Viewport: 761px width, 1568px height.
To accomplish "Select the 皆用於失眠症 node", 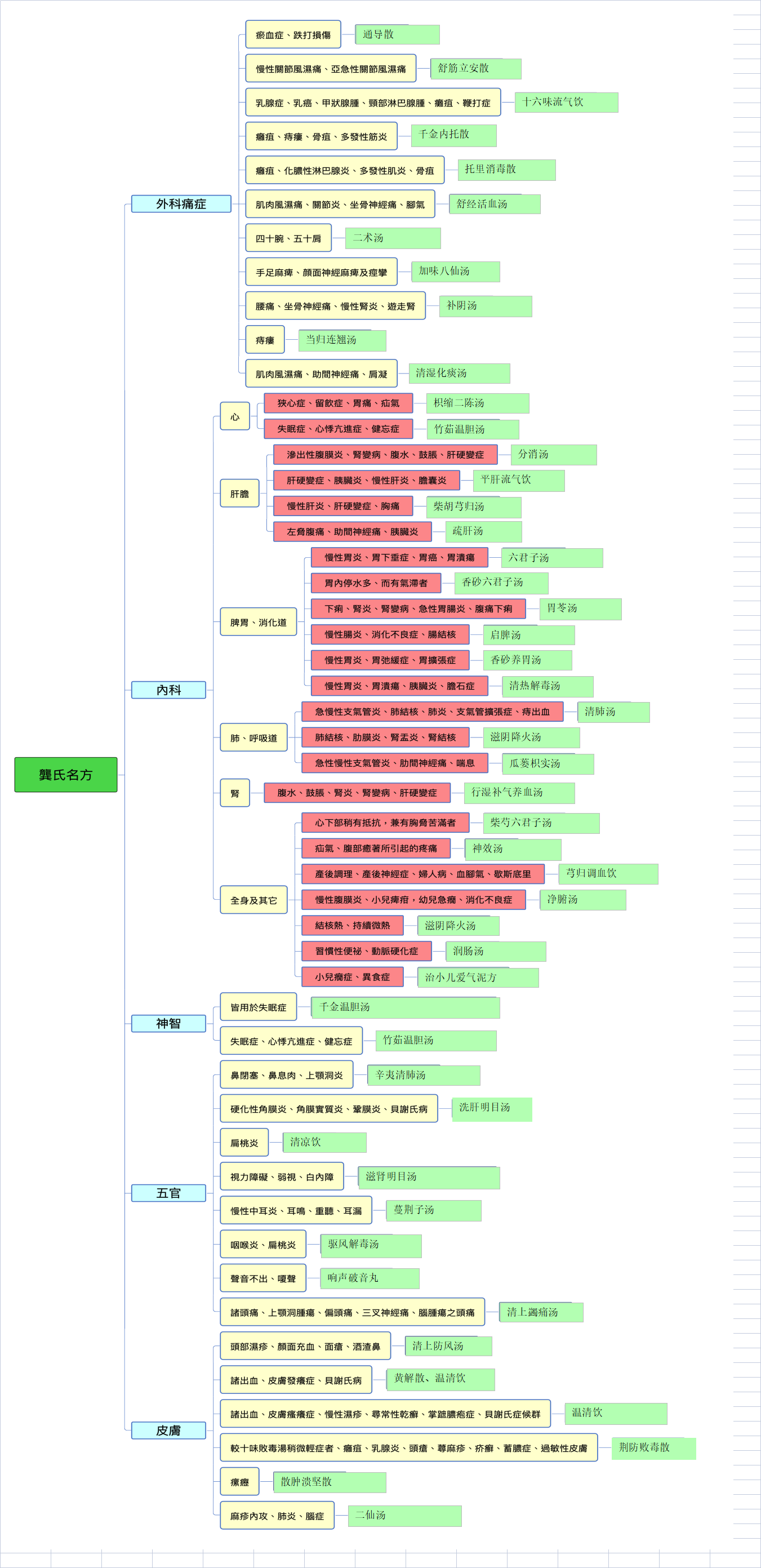I will click(259, 1007).
